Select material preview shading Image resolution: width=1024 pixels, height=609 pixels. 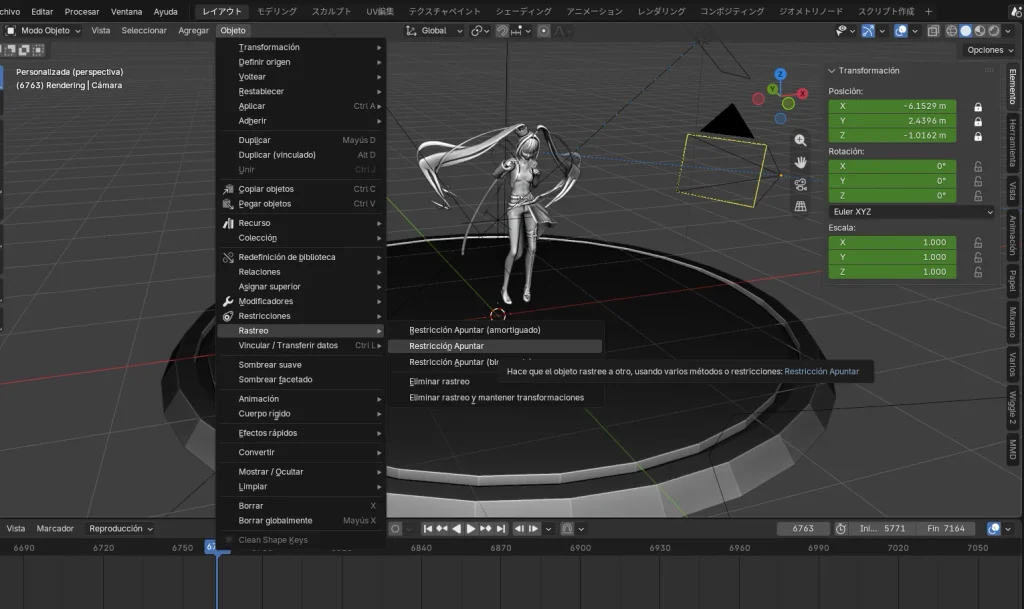click(x=980, y=31)
